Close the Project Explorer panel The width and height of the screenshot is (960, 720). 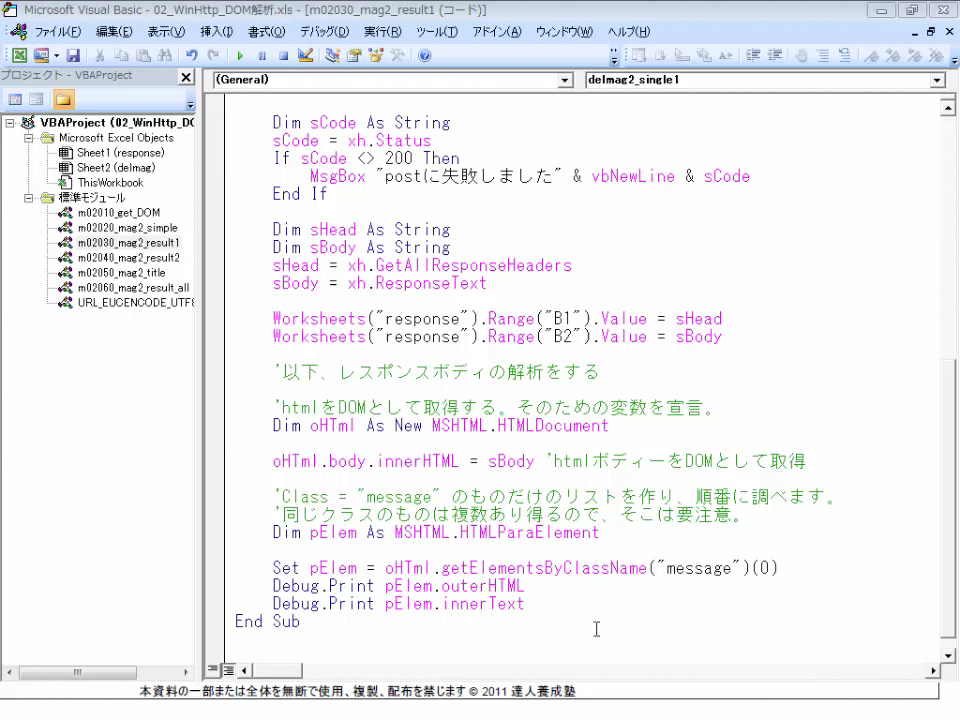point(186,77)
